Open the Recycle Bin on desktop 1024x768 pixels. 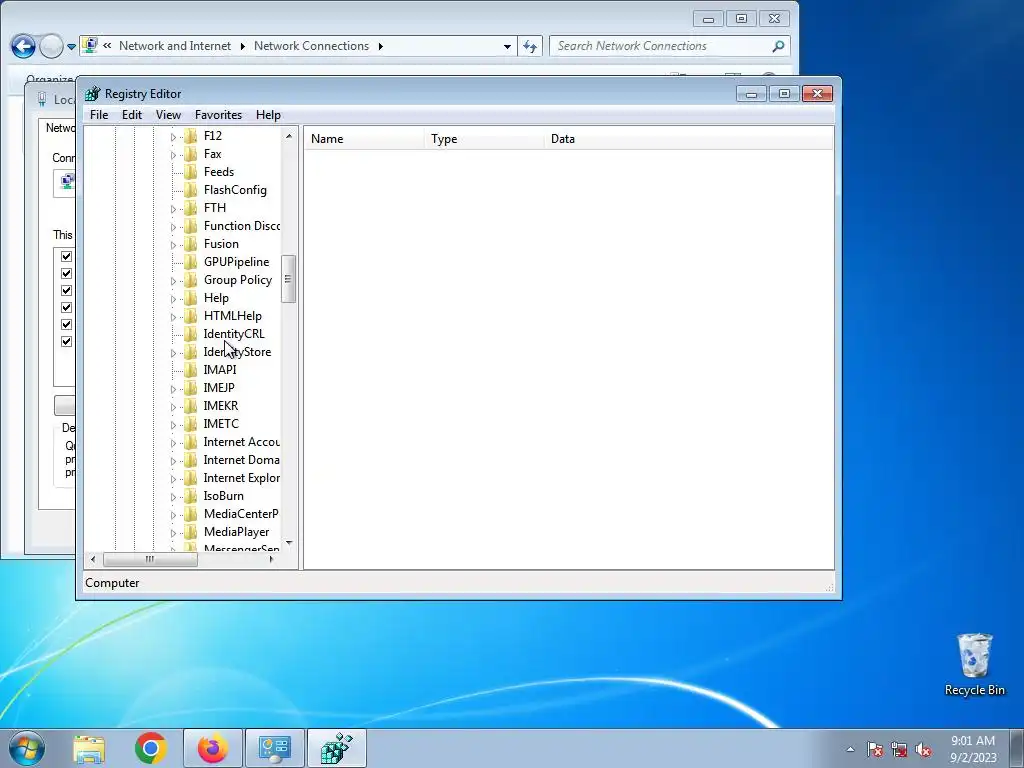[974, 664]
